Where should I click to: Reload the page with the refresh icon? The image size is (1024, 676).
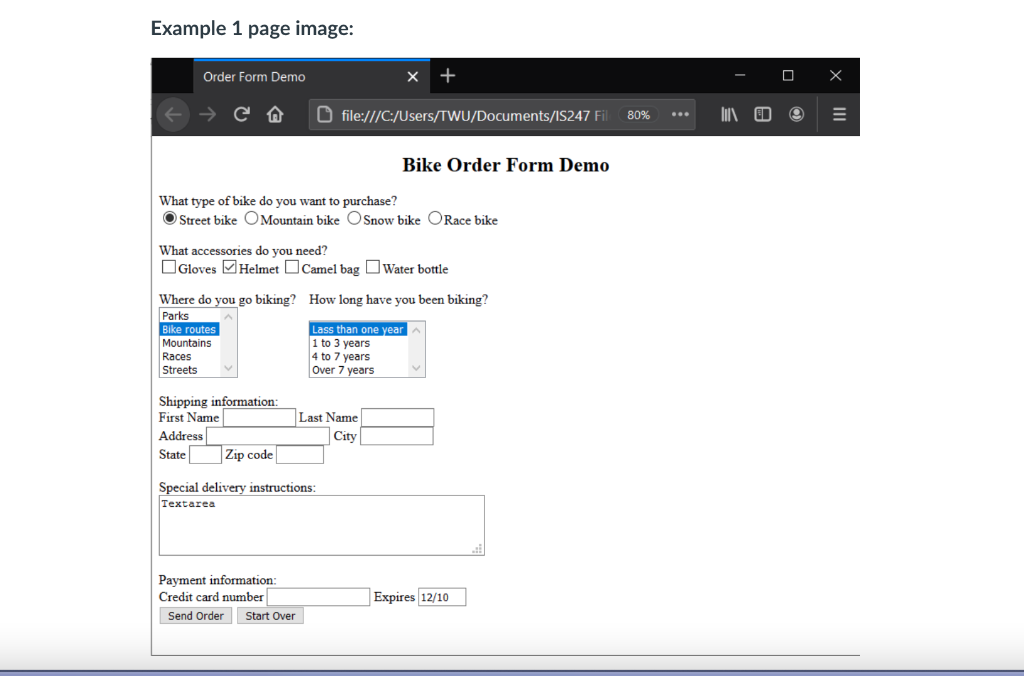pyautogui.click(x=241, y=114)
